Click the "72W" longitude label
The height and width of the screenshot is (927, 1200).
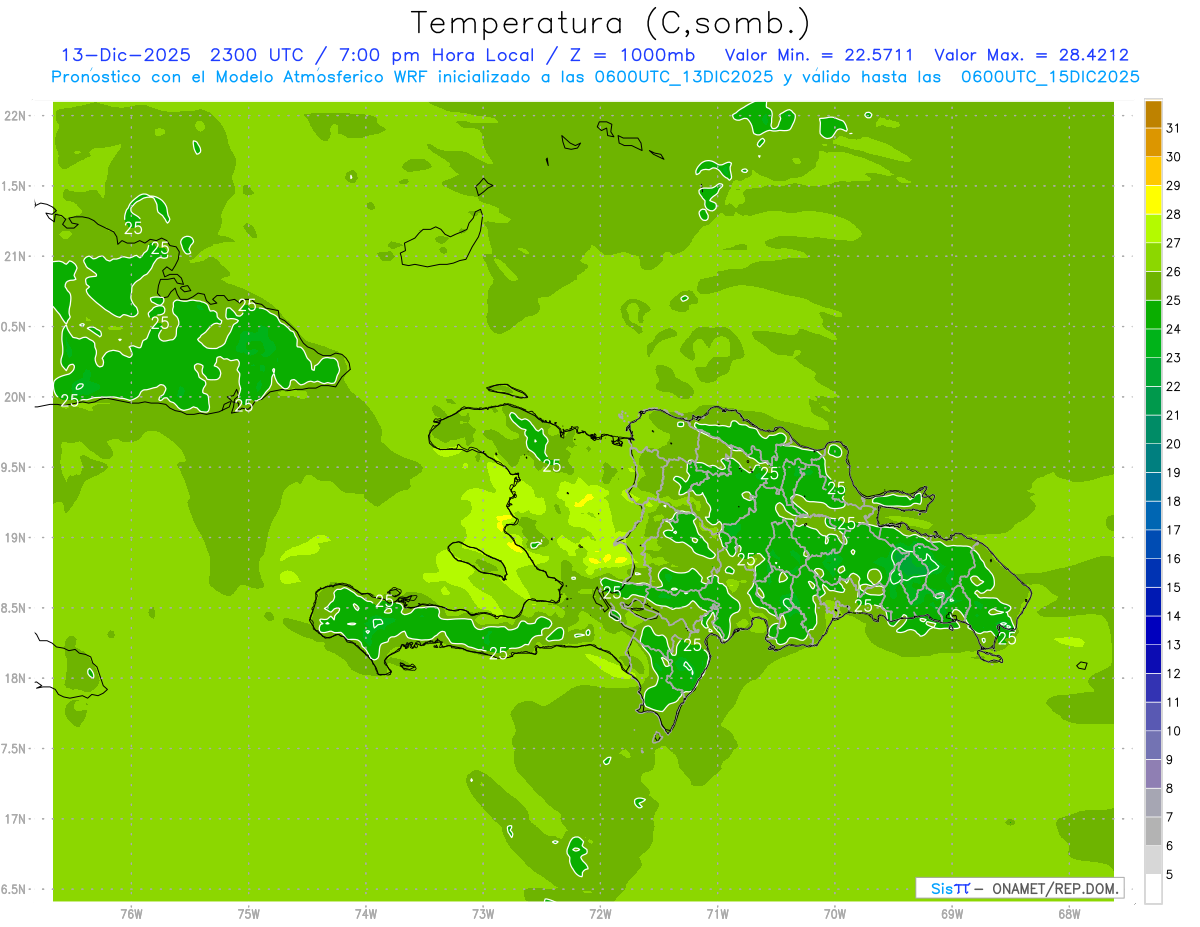[601, 914]
